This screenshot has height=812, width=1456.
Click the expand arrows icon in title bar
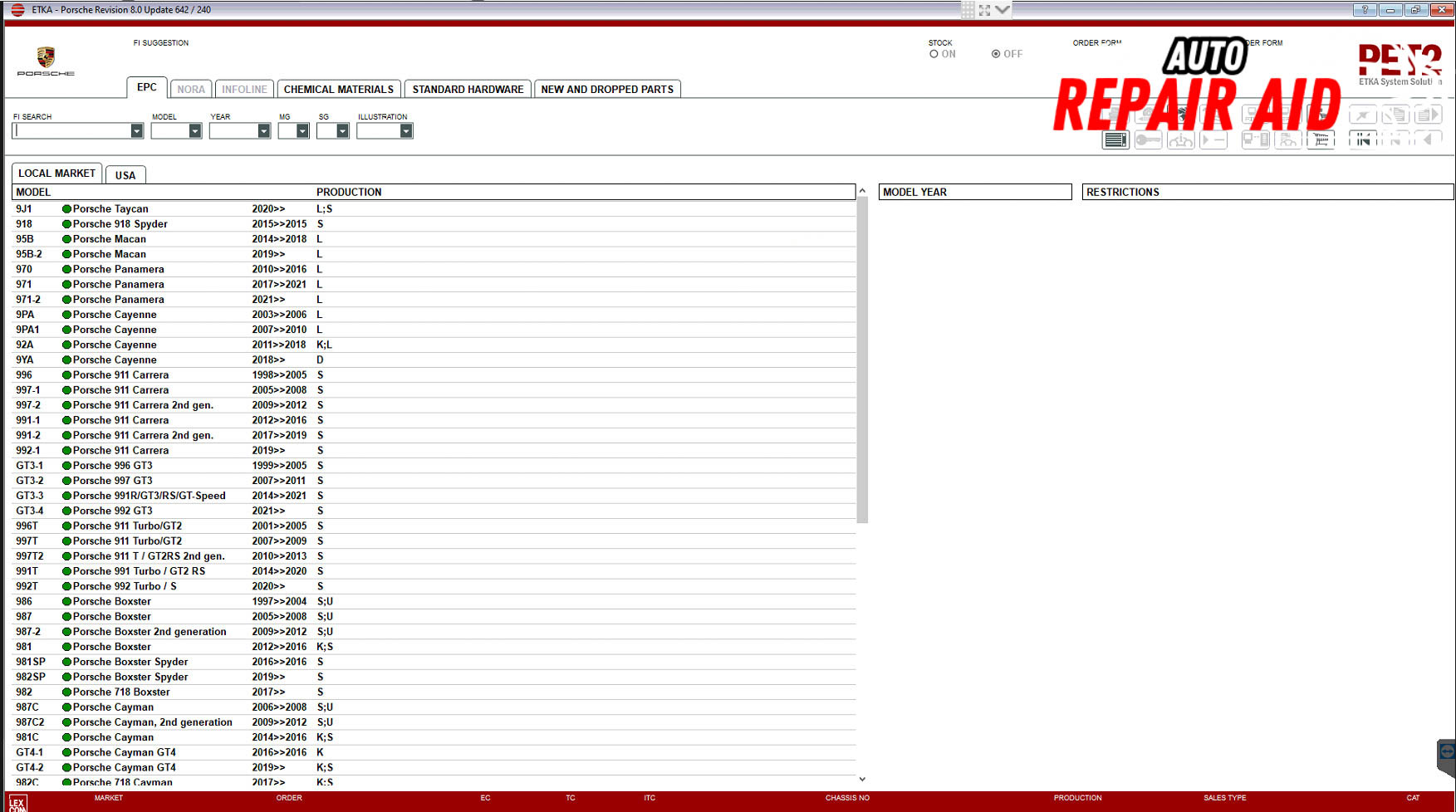pos(985,10)
